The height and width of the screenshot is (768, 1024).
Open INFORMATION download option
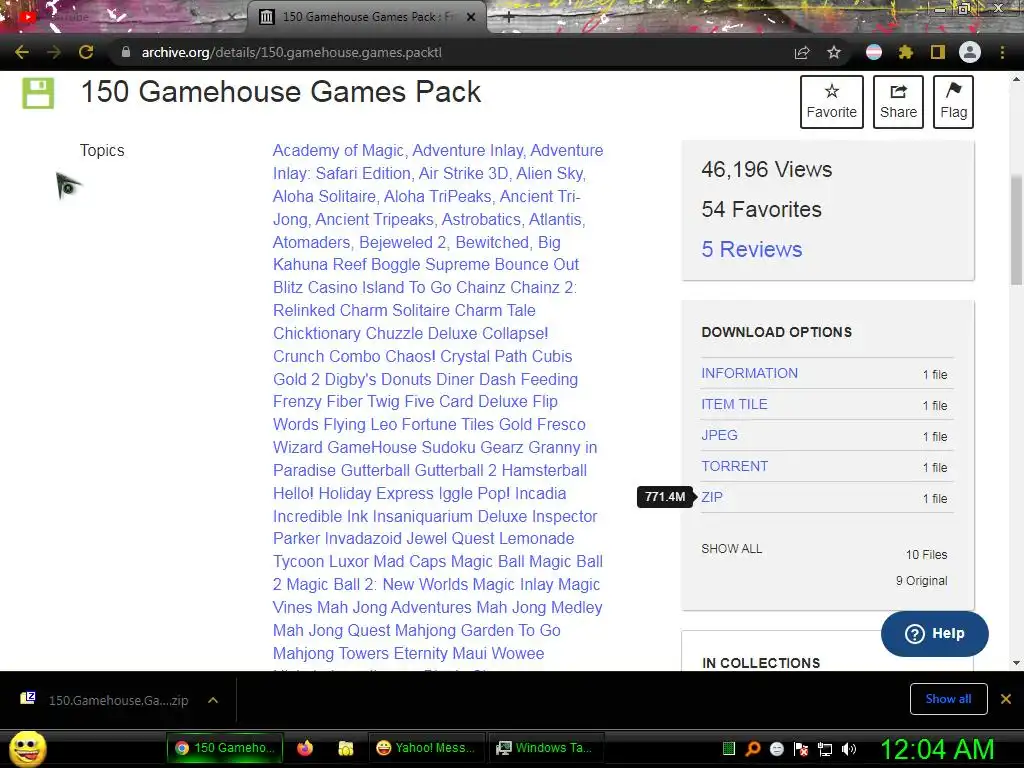[750, 373]
